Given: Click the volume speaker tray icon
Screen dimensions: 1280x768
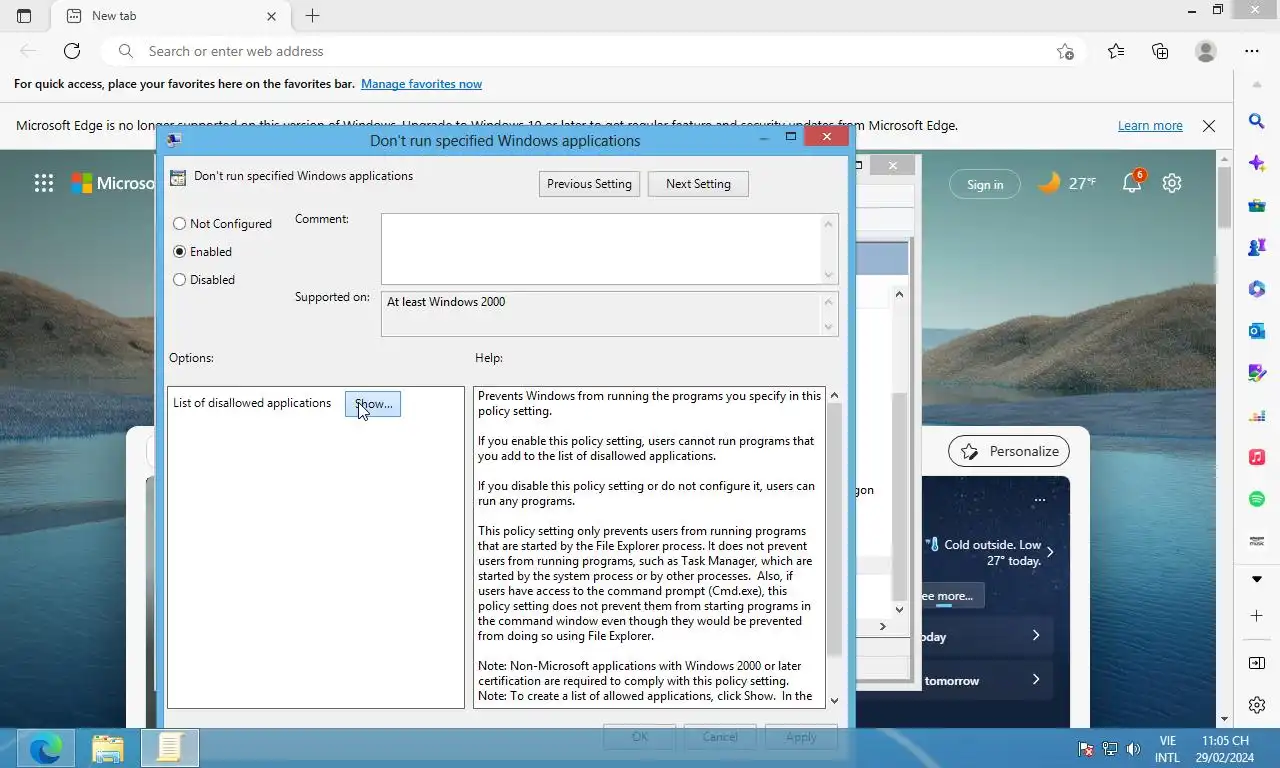Looking at the screenshot, I should tap(1133, 749).
